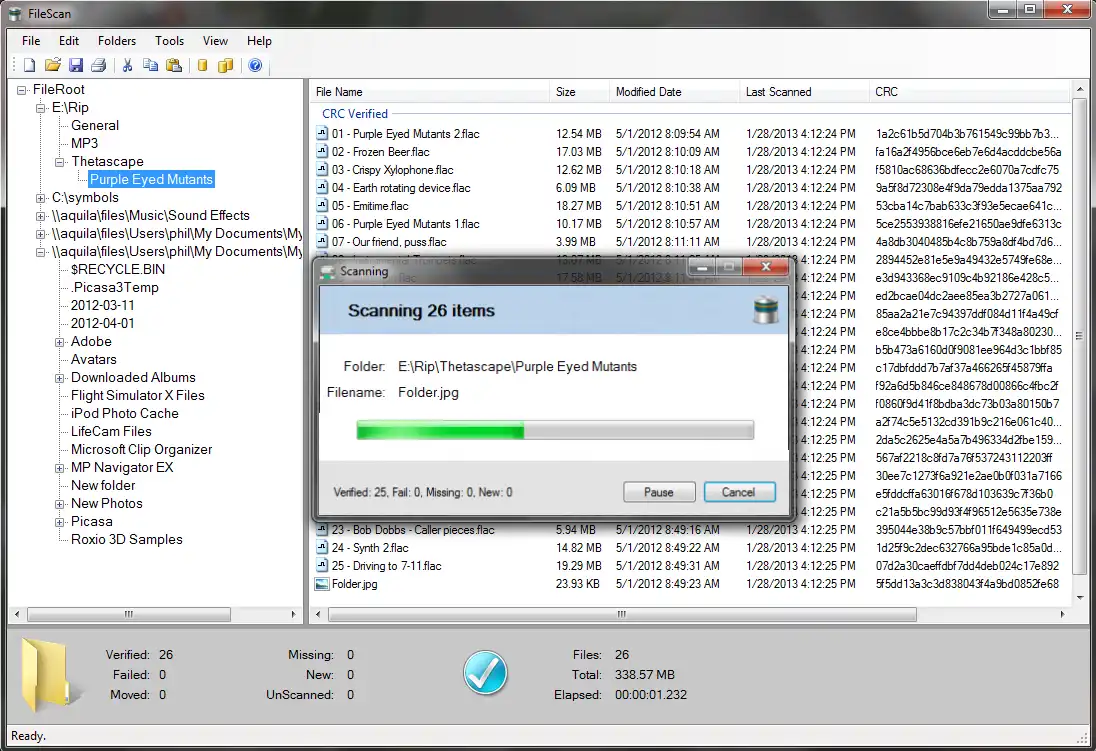Click the database scanner icon in Scanning dialog
This screenshot has height=751, width=1096.
(766, 310)
